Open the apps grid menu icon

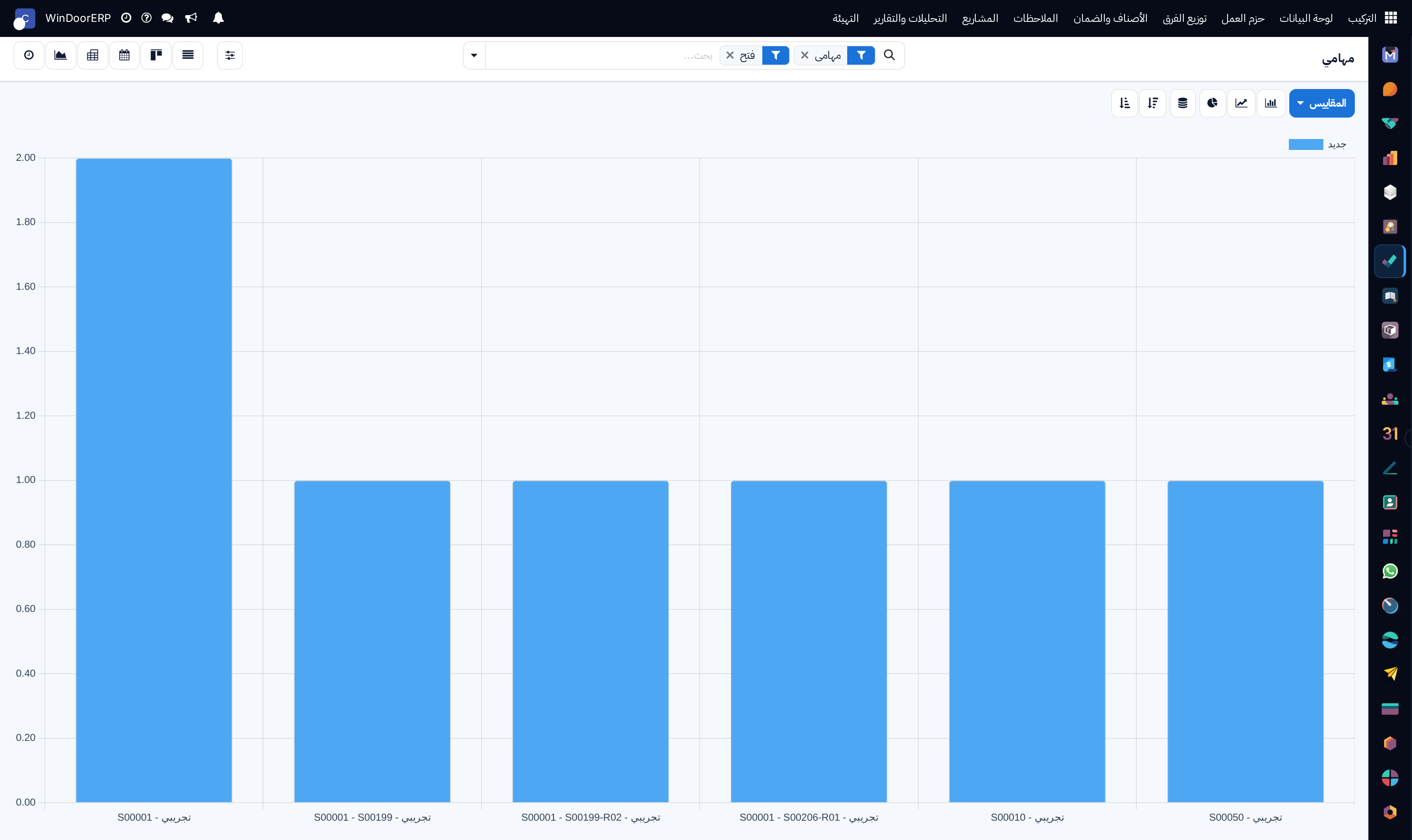pos(1391,18)
